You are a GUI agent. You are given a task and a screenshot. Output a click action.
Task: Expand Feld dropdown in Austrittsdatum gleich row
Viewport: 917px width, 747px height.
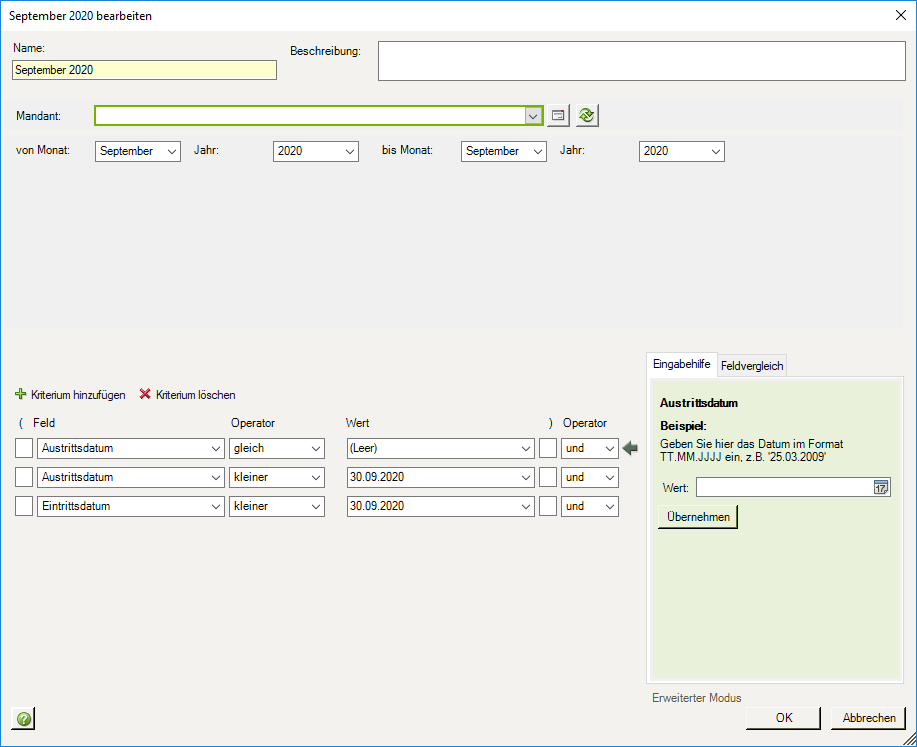216,449
